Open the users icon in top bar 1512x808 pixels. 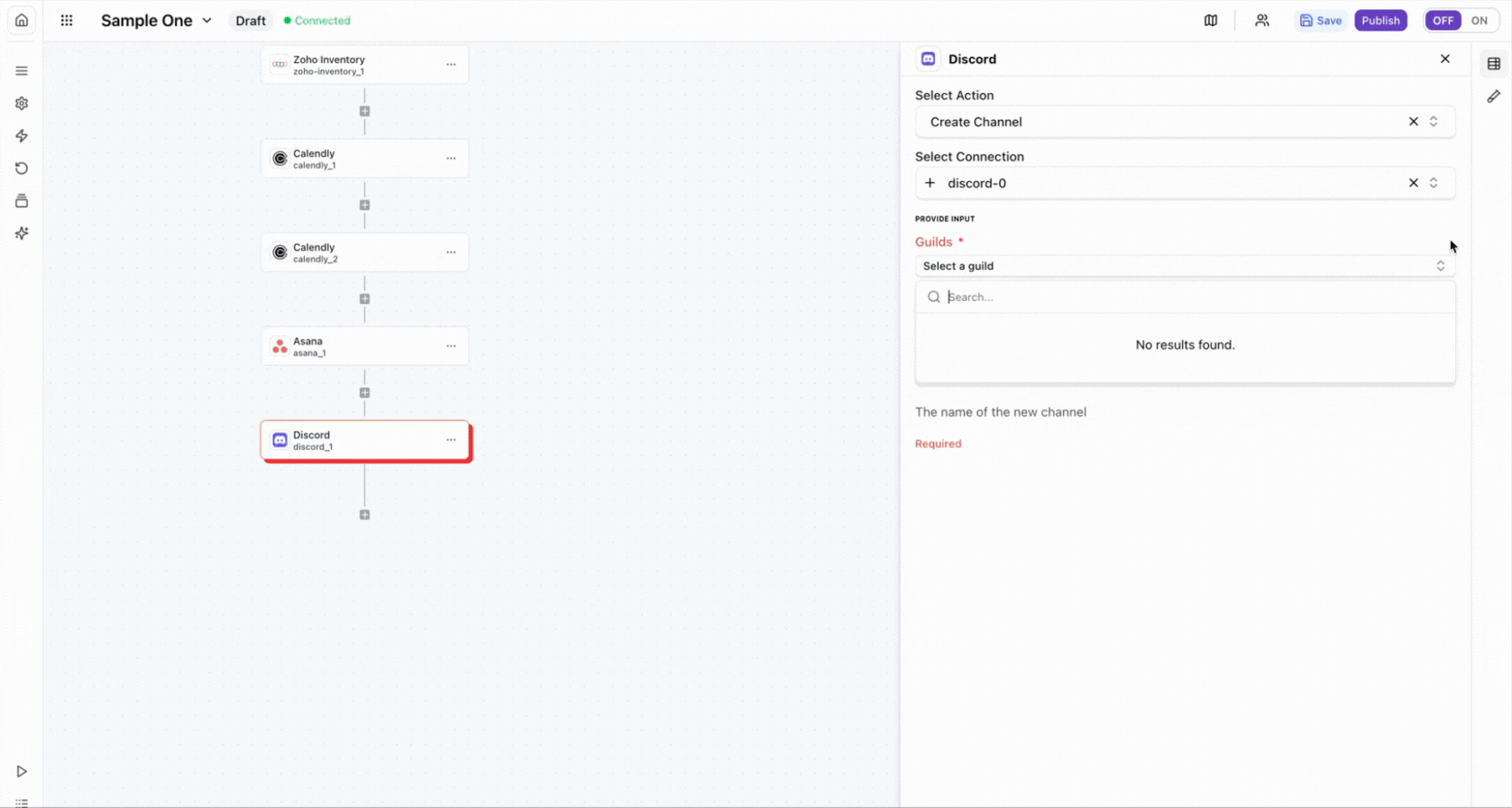tap(1262, 20)
